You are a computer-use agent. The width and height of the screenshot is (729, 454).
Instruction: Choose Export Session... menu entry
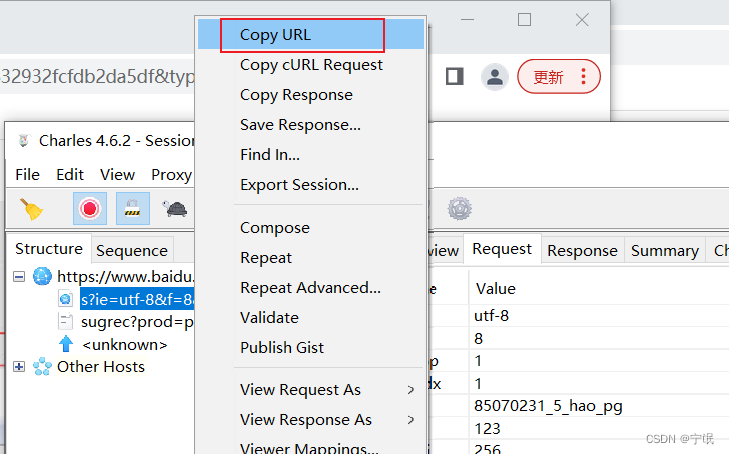coord(311,184)
